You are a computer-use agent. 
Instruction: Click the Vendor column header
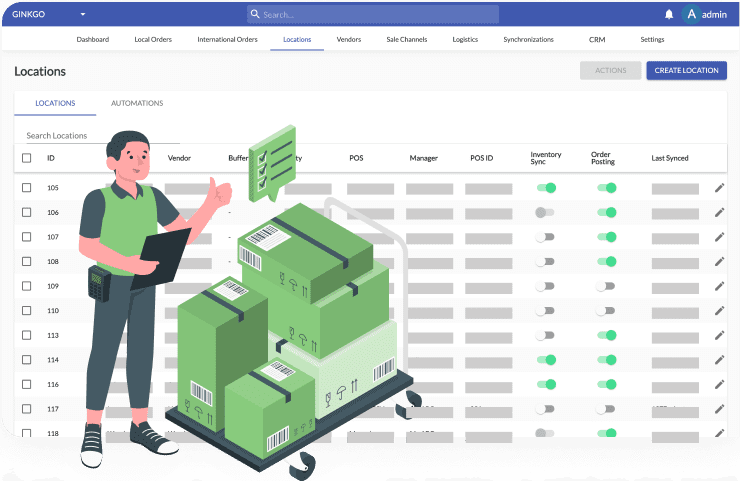179,158
